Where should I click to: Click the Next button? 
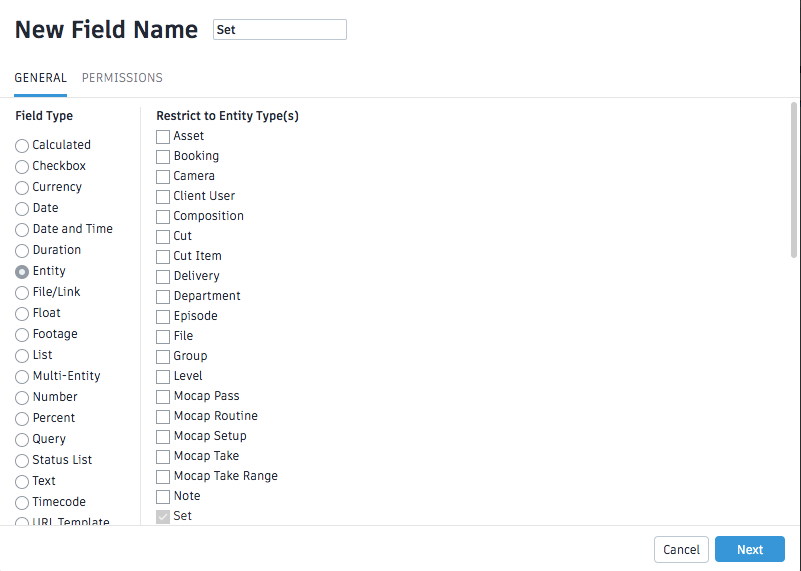click(749, 550)
